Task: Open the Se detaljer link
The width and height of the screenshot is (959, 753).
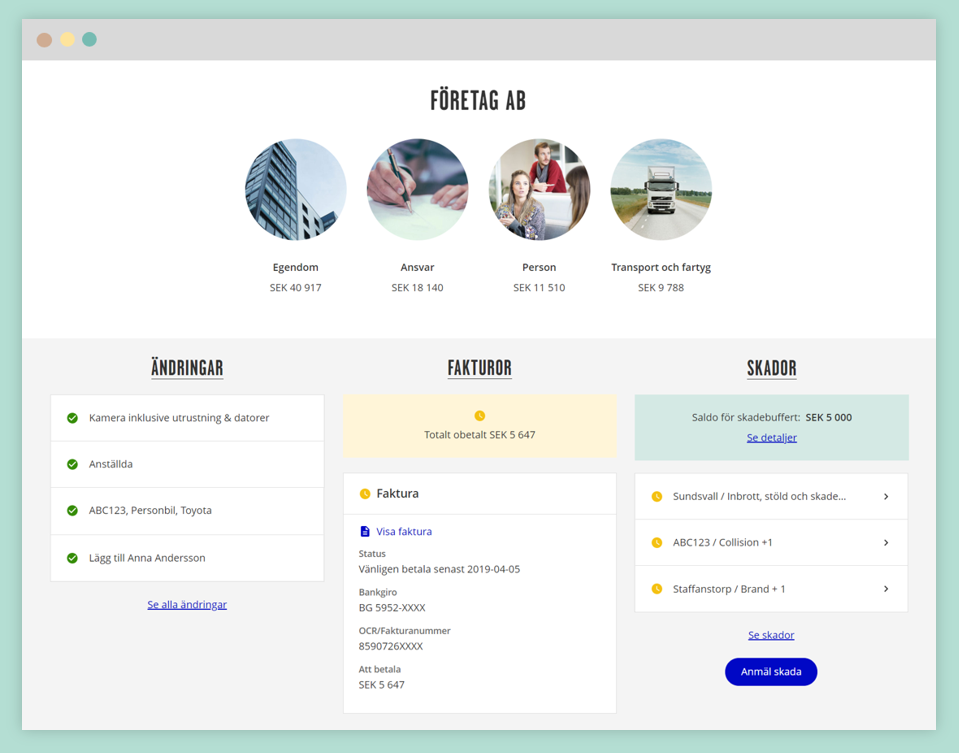Action: 771,437
